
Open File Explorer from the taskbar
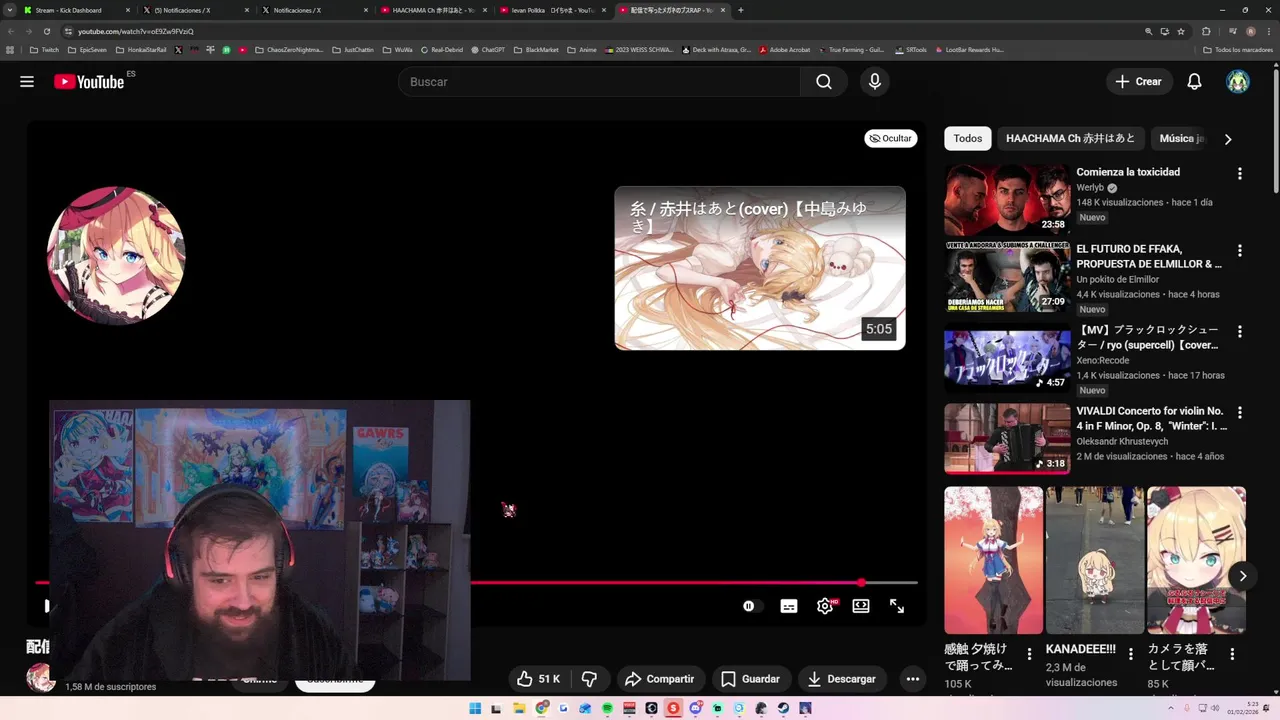[x=519, y=708]
